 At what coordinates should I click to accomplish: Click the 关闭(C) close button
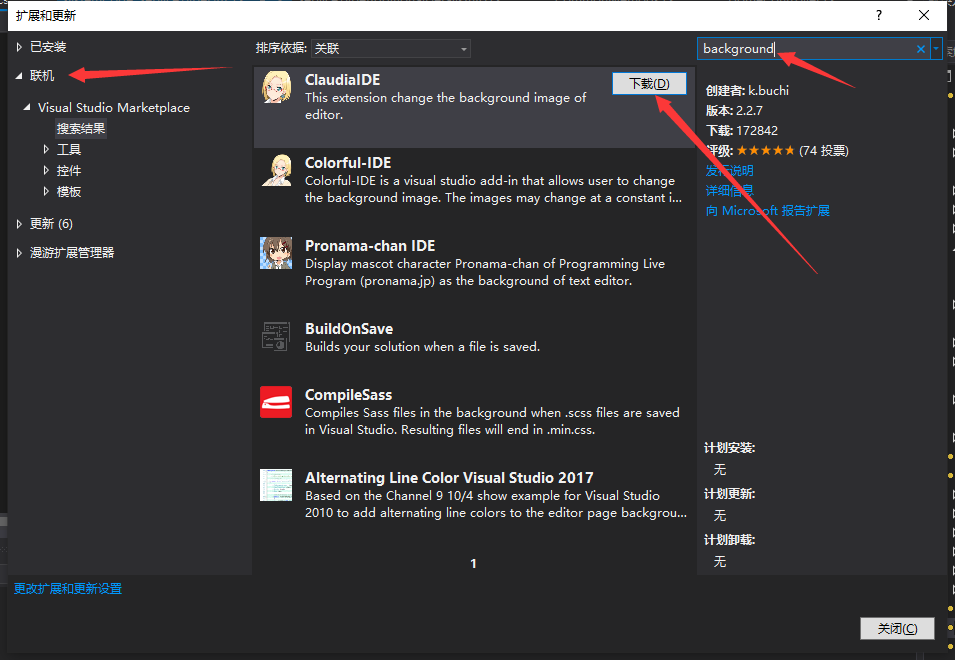(x=897, y=628)
